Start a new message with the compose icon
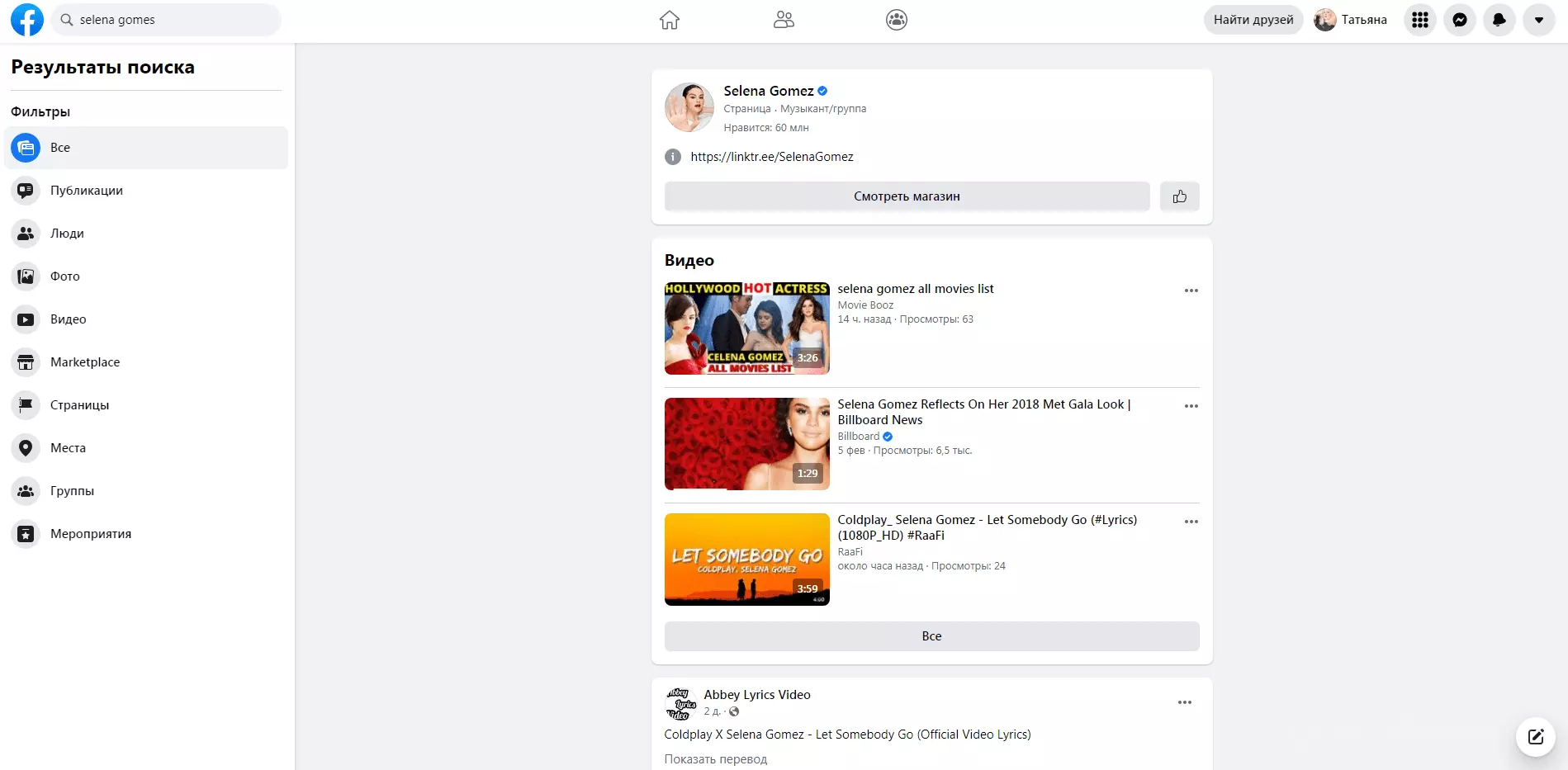The image size is (1568, 770). point(1536,737)
